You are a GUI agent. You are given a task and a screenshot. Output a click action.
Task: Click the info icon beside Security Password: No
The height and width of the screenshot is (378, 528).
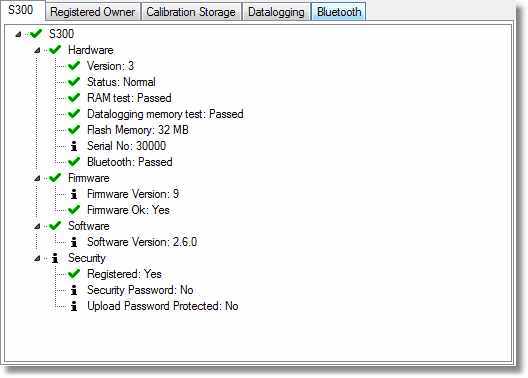click(74, 290)
